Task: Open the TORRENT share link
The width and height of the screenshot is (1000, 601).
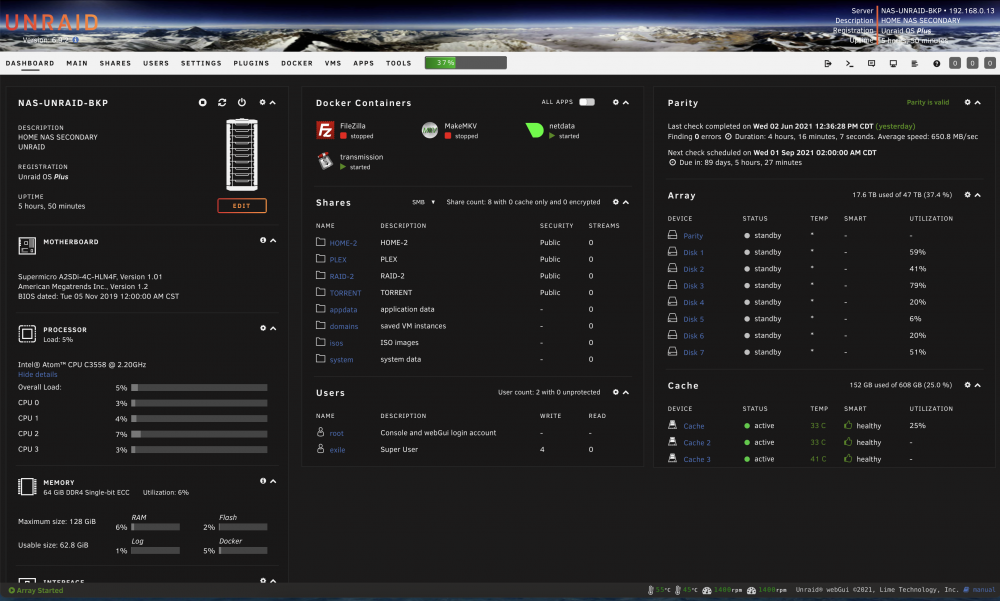Action: [345, 293]
